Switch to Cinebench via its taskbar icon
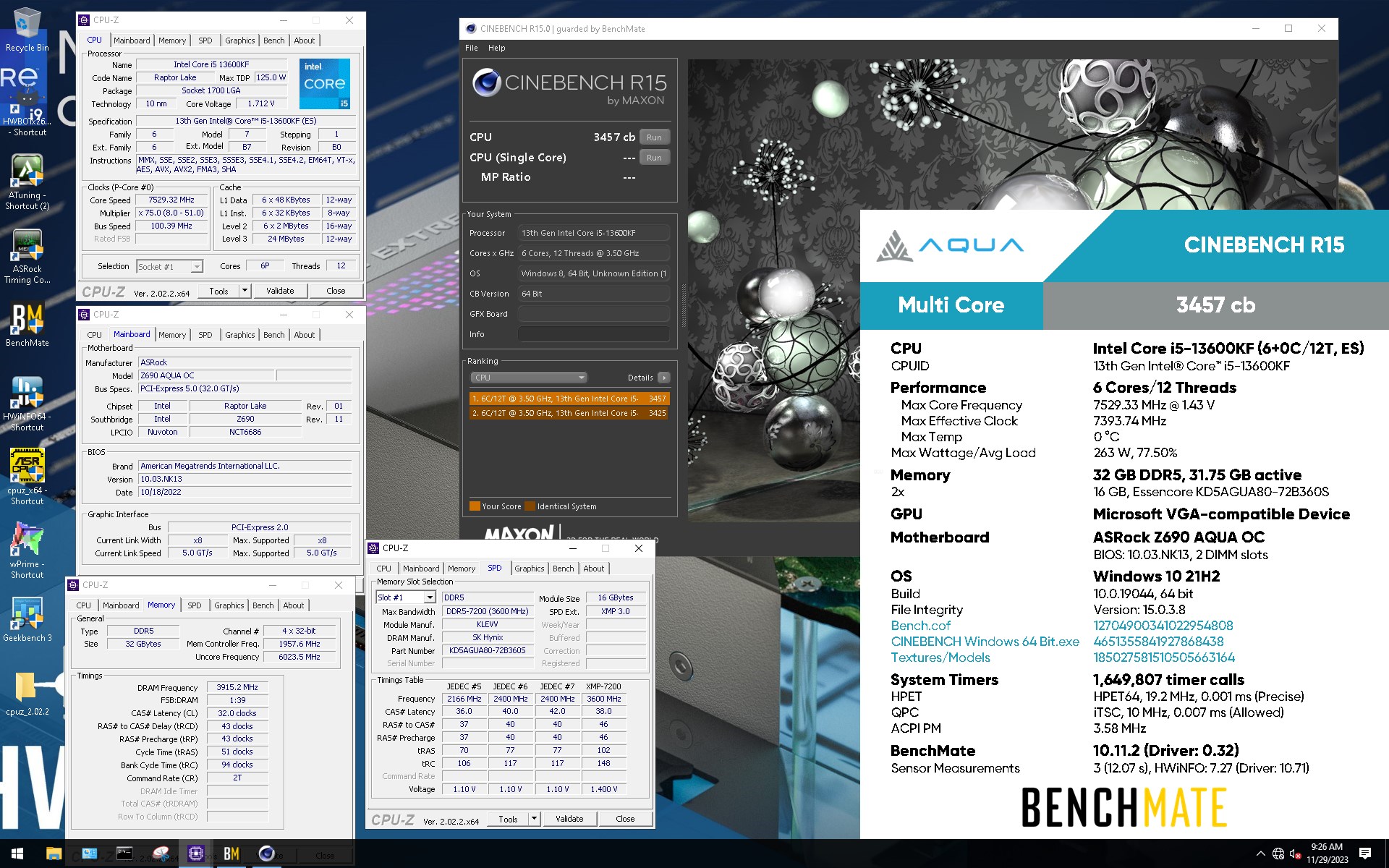 [266, 854]
